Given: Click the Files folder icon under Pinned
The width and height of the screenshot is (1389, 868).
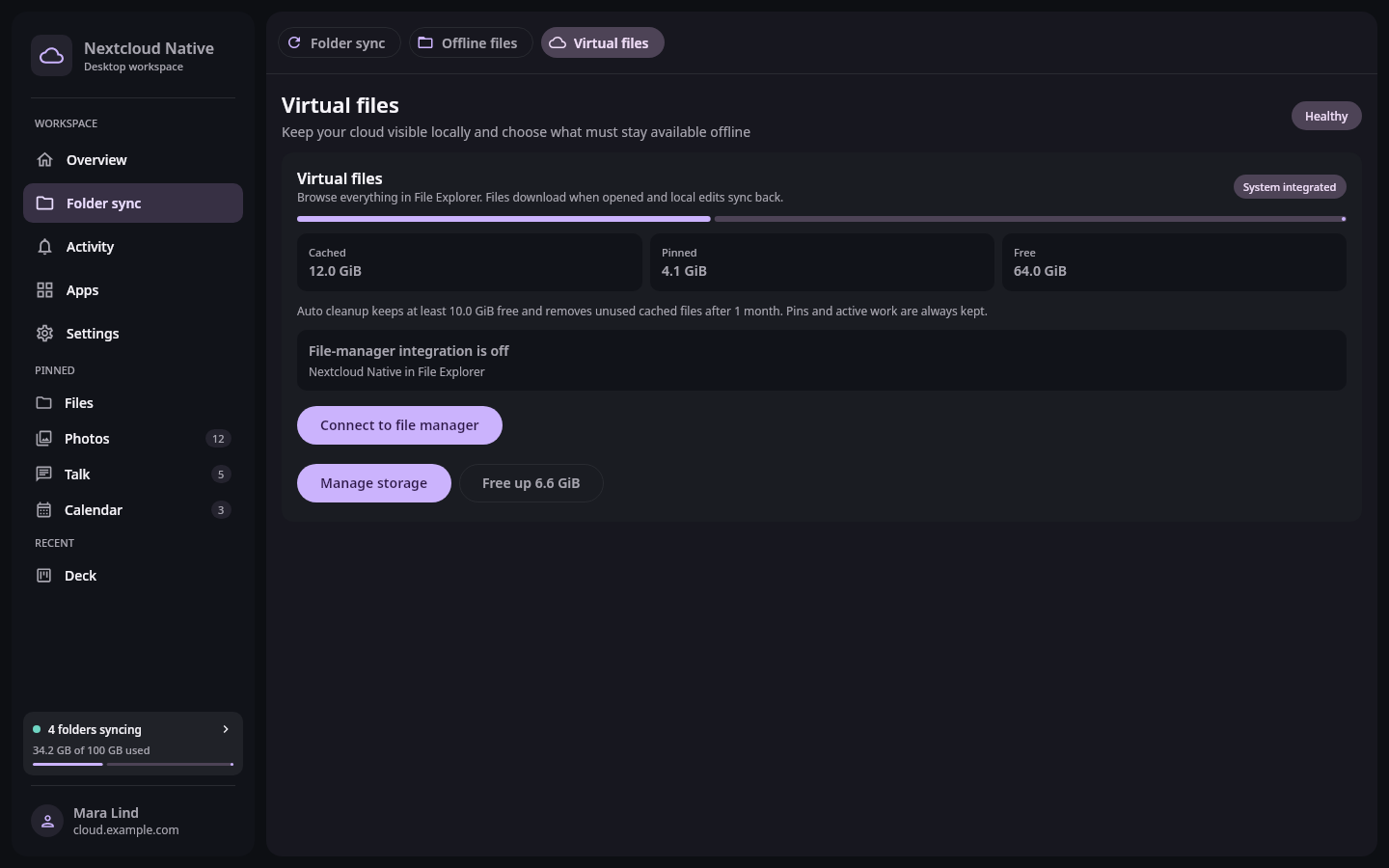Looking at the screenshot, I should coord(43,403).
